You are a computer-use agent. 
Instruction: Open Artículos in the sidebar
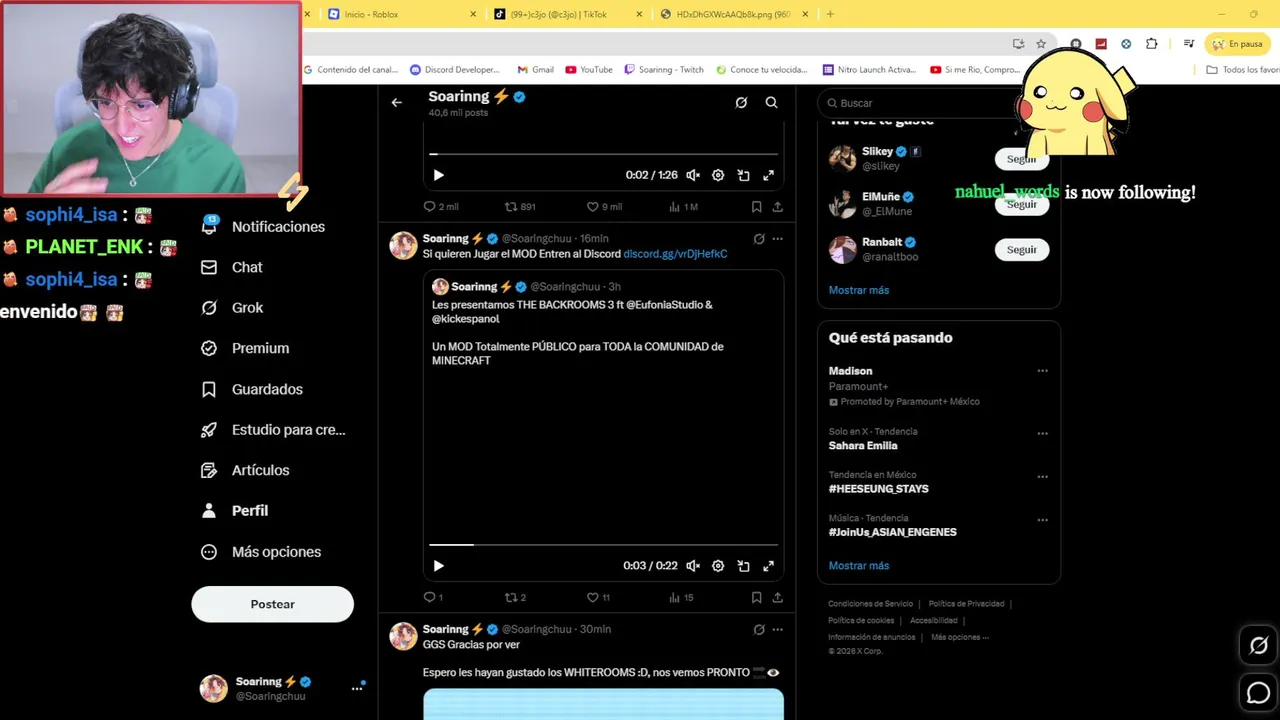point(245,470)
